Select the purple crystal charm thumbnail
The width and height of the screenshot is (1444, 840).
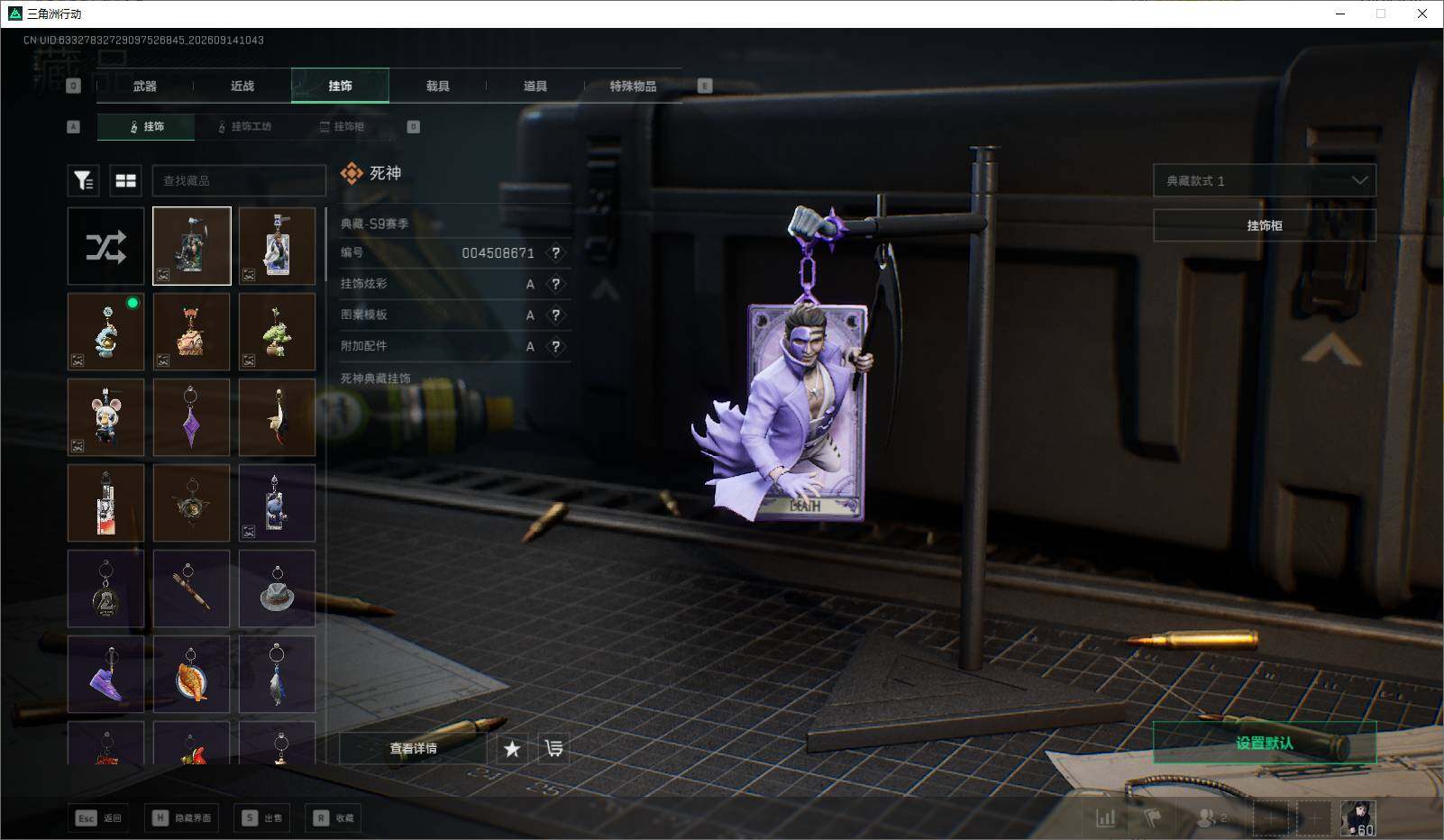pos(191,417)
